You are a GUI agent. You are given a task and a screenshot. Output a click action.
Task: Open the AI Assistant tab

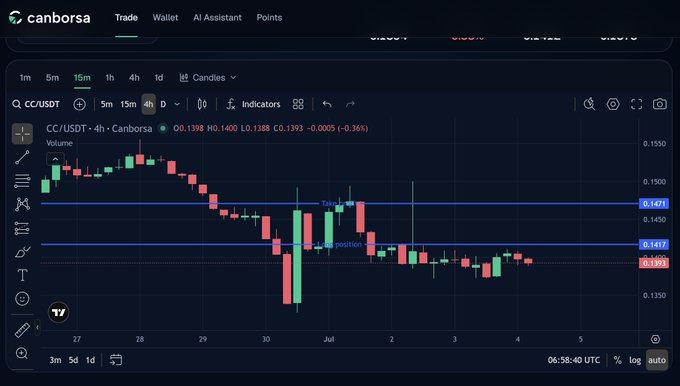tap(217, 18)
